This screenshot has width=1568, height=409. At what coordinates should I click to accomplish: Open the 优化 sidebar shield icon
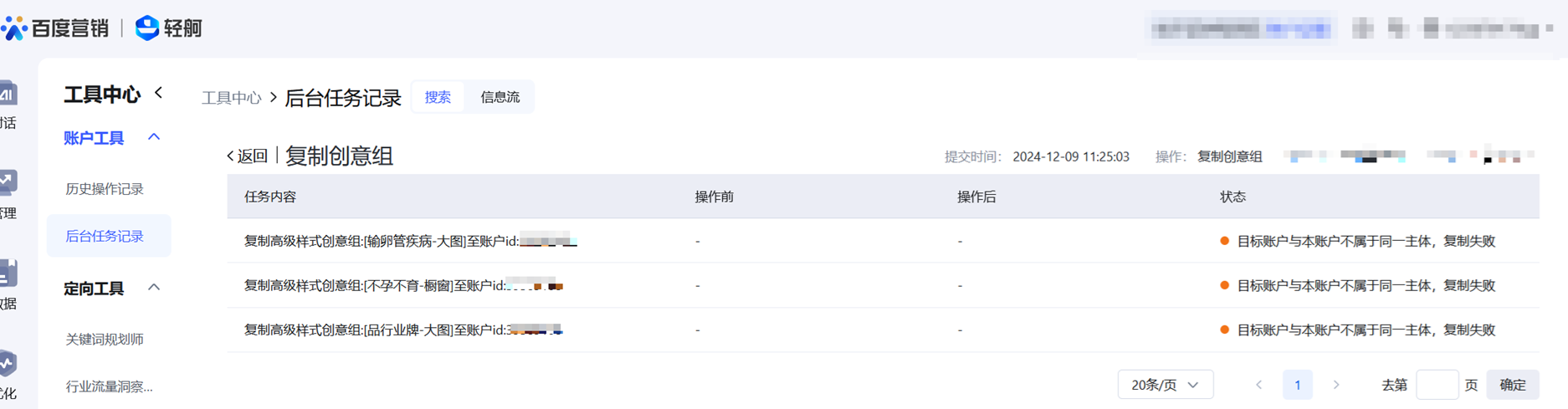tap(8, 364)
